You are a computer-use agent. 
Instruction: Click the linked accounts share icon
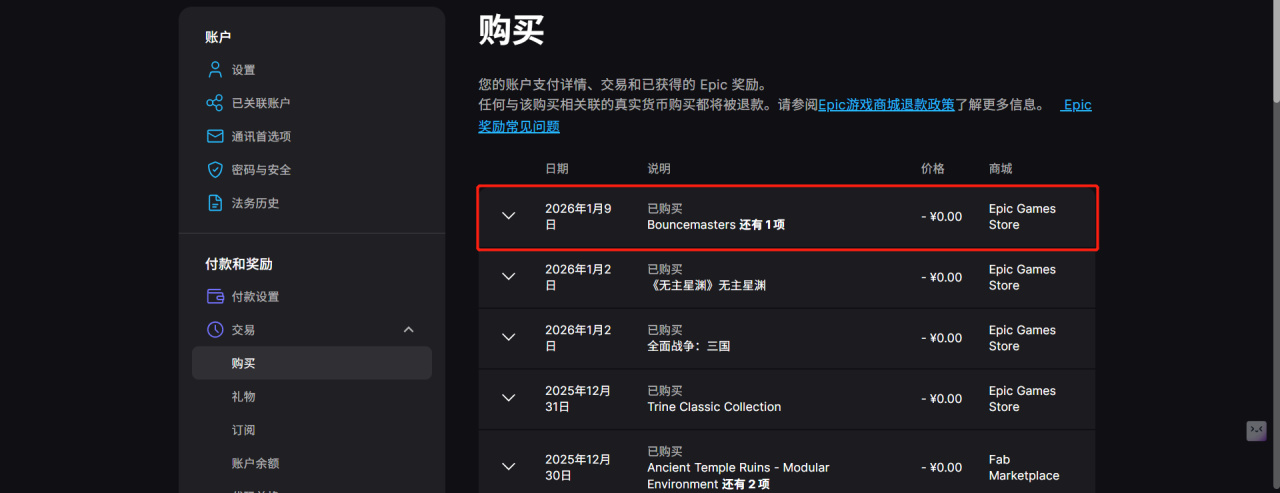tap(215, 103)
